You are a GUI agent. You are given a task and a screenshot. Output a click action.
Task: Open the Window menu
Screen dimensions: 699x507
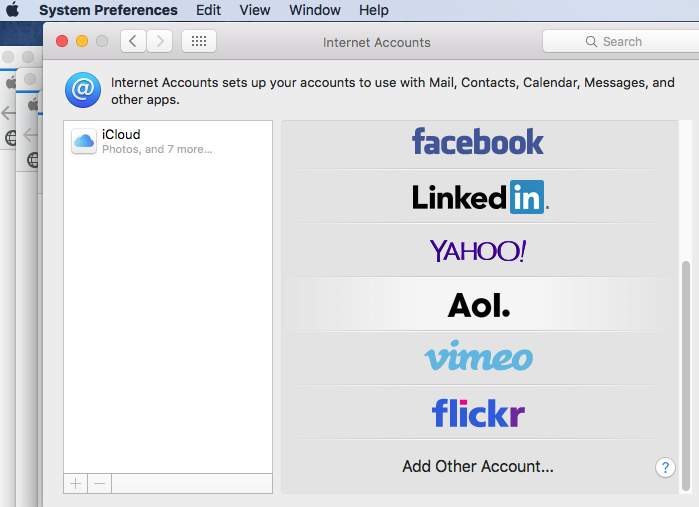point(315,10)
